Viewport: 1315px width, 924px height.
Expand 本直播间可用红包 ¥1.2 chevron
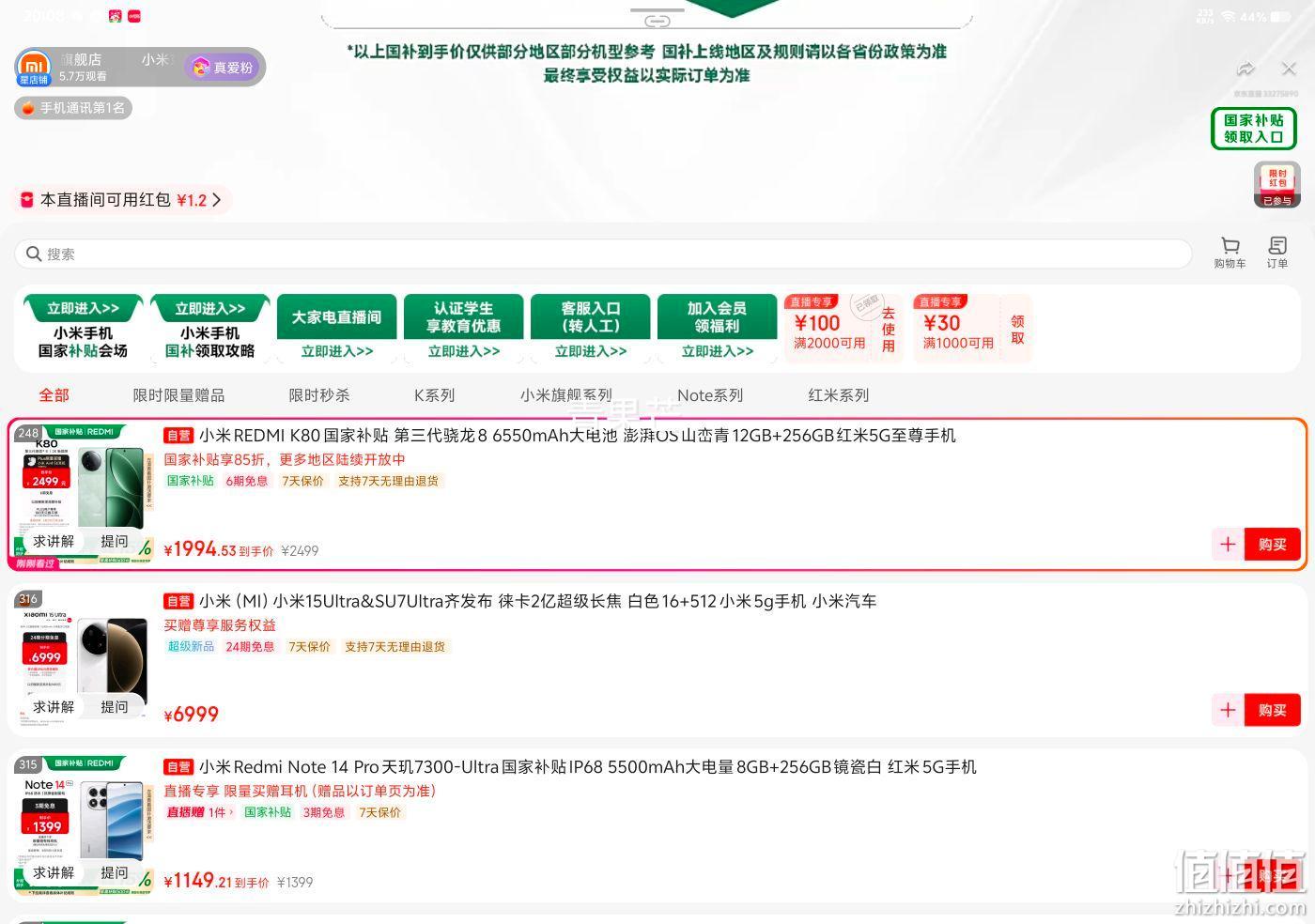(x=217, y=200)
